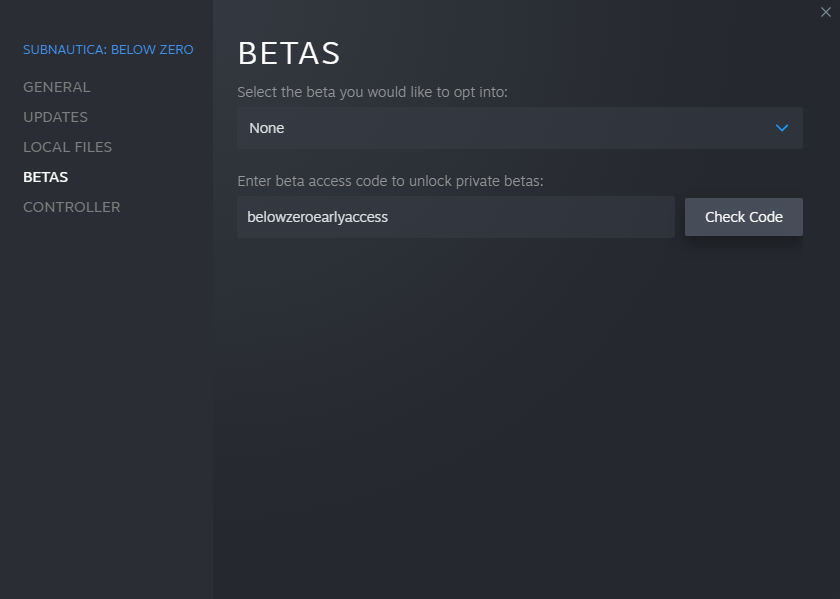Screen dimensions: 840x599
Task: Switch to the Updates tab
Action: (56, 117)
